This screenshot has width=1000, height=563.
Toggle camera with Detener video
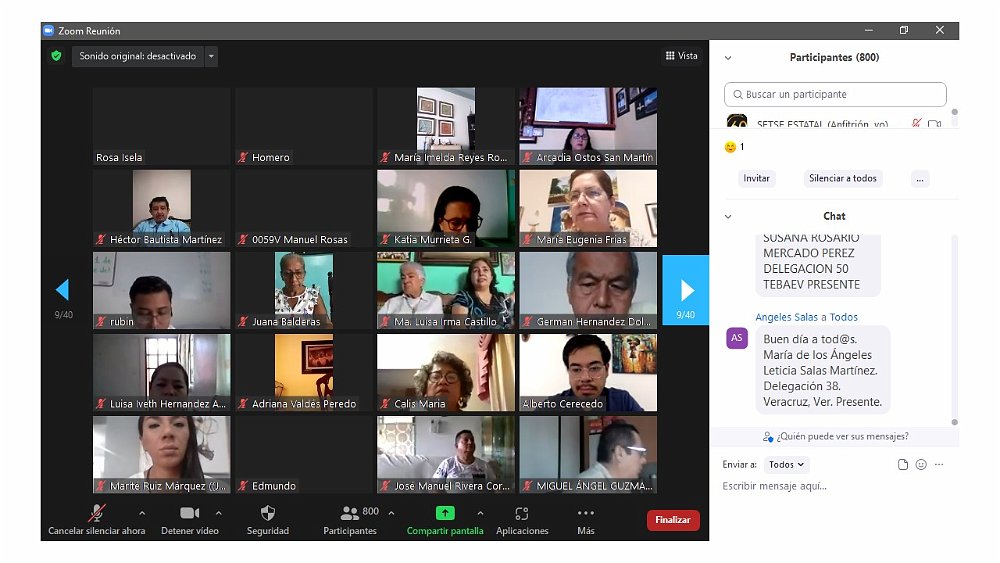(x=189, y=513)
